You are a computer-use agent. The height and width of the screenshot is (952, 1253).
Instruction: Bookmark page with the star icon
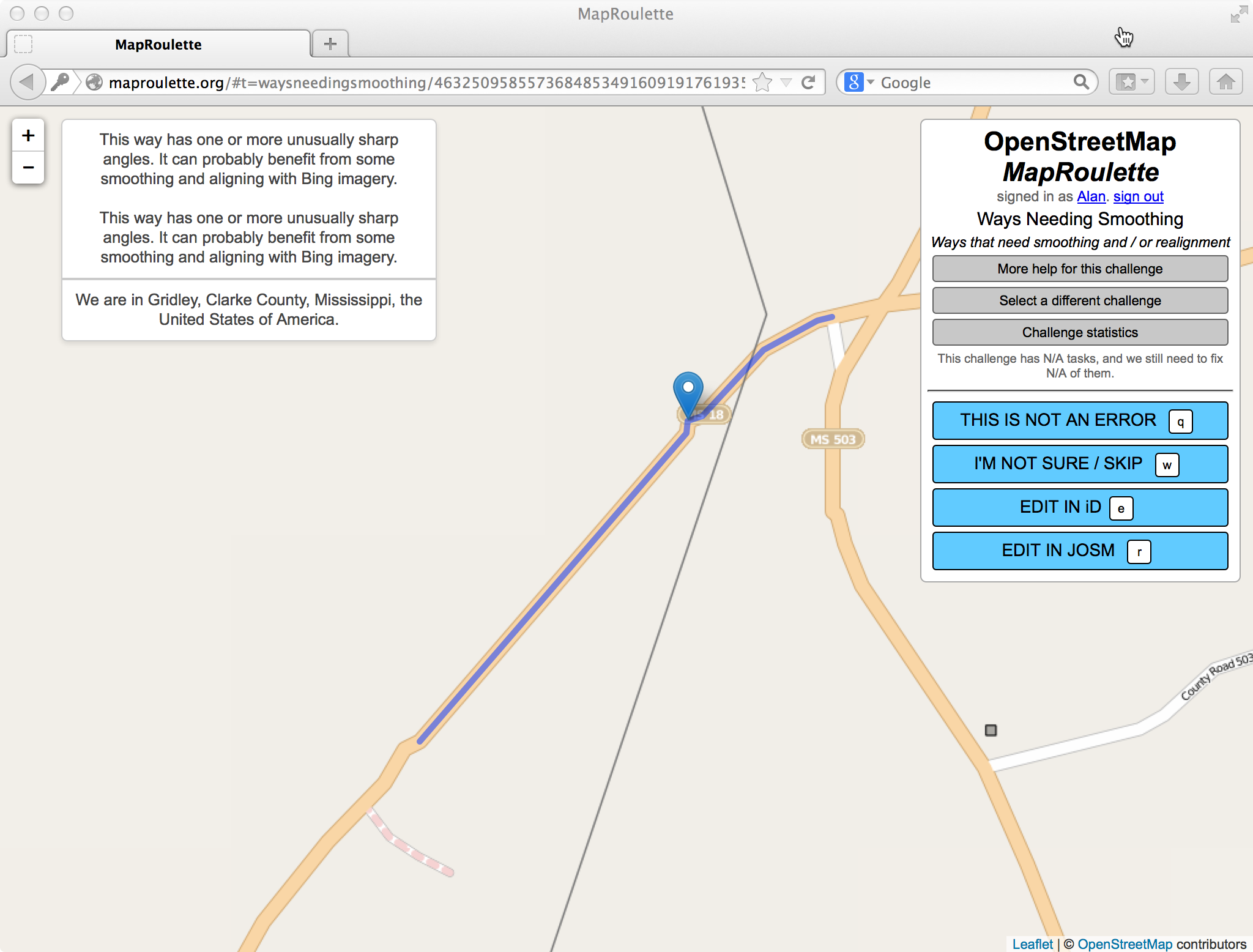click(762, 82)
